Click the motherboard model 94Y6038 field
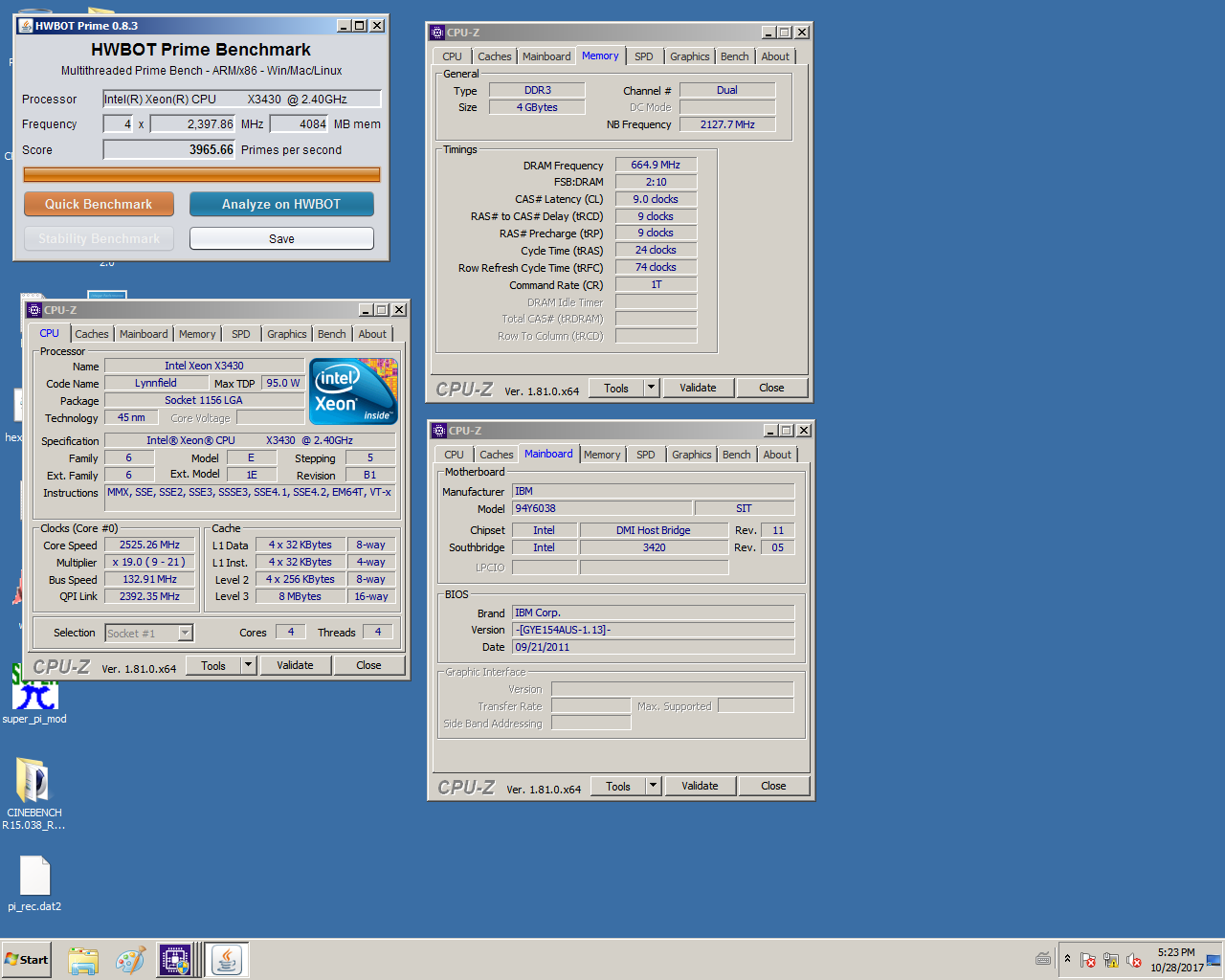This screenshot has height=980, width=1225. pos(602,508)
